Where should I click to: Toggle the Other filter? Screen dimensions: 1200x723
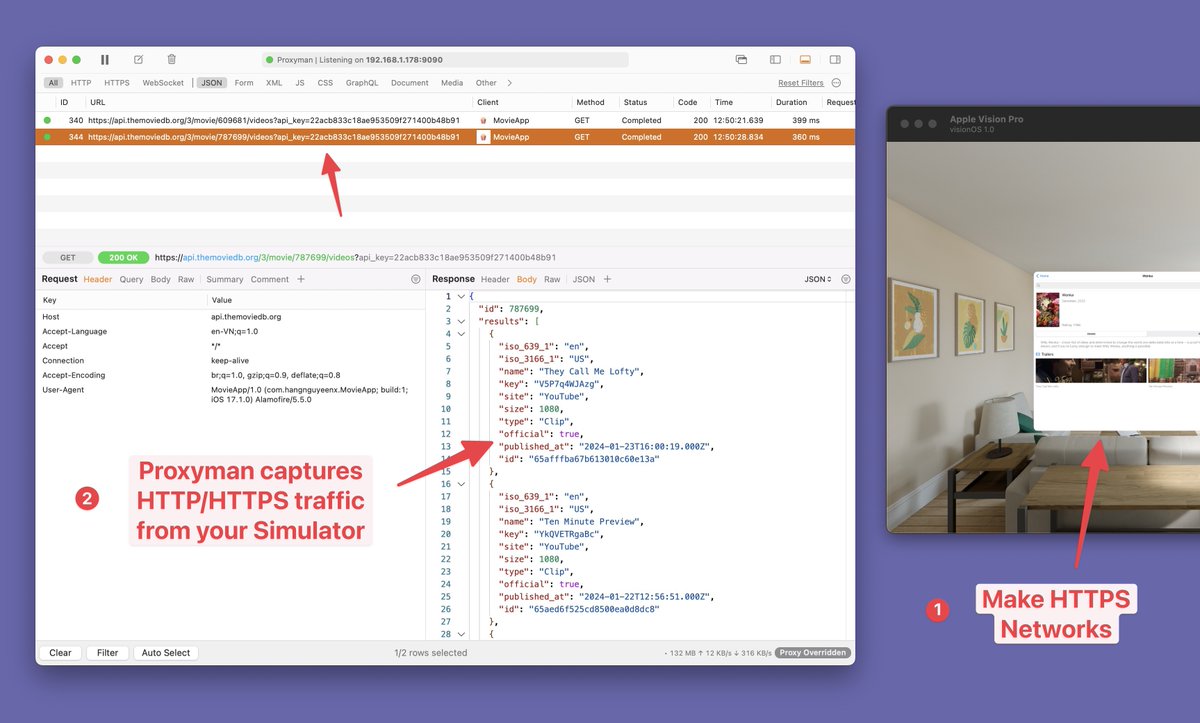click(486, 83)
